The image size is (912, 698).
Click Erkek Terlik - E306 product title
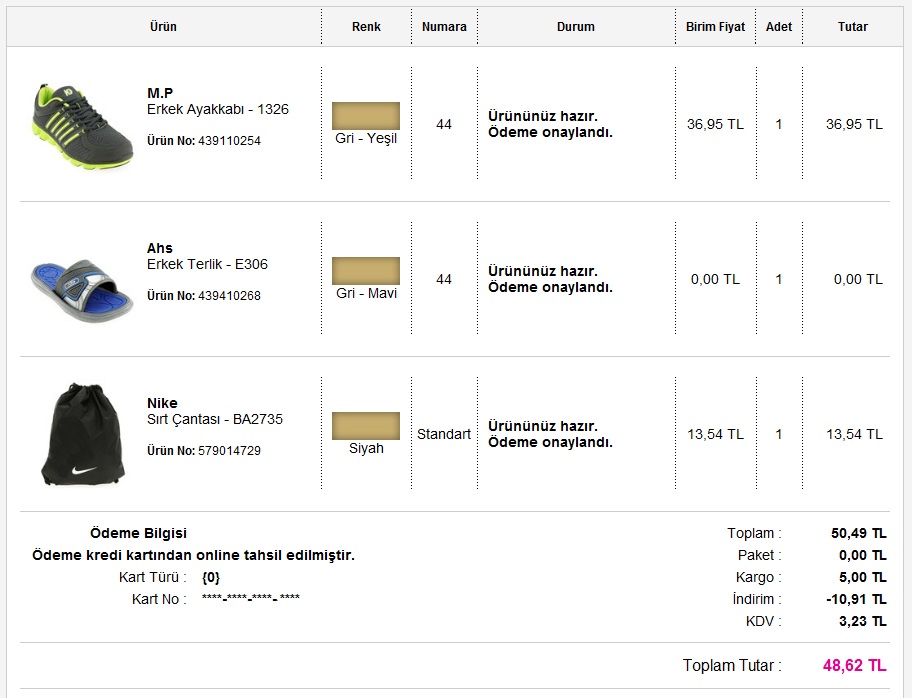click(x=207, y=264)
